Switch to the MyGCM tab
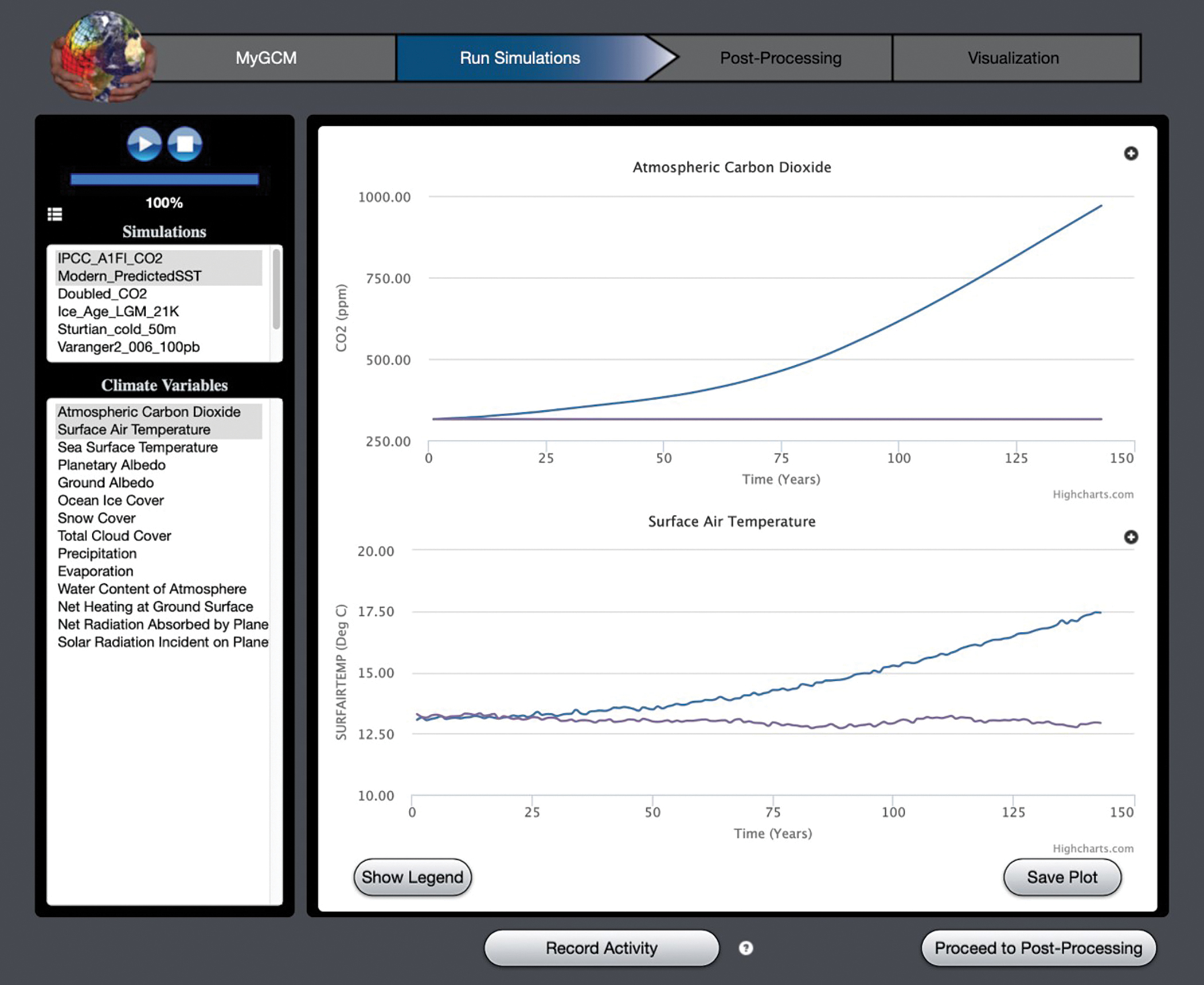This screenshot has width=1204, height=985. [x=266, y=58]
